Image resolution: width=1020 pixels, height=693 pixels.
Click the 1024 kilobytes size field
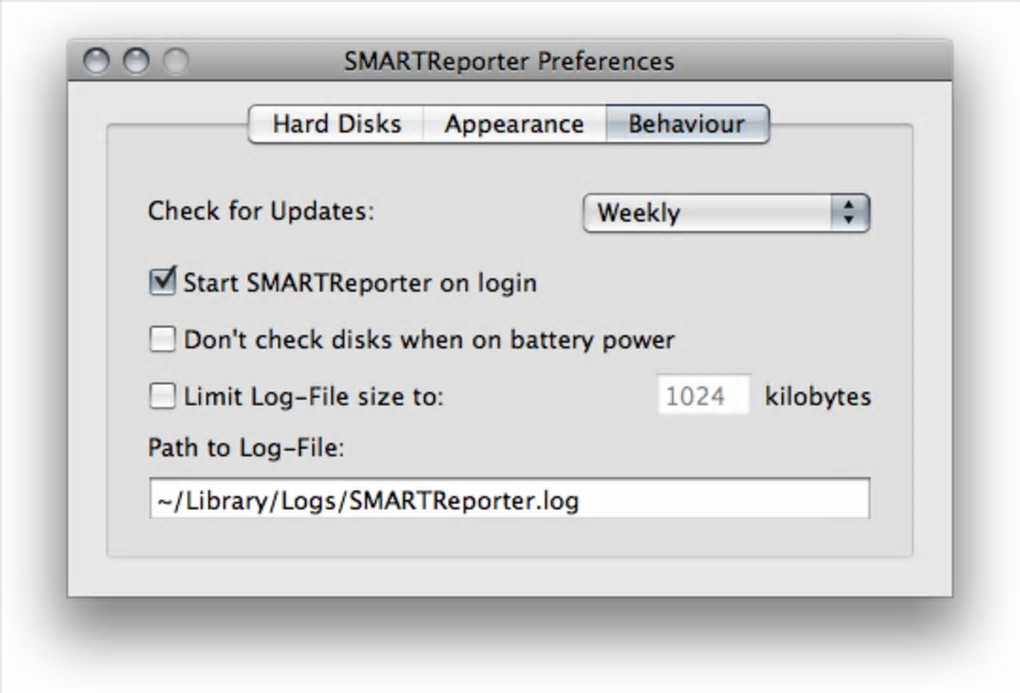point(704,396)
